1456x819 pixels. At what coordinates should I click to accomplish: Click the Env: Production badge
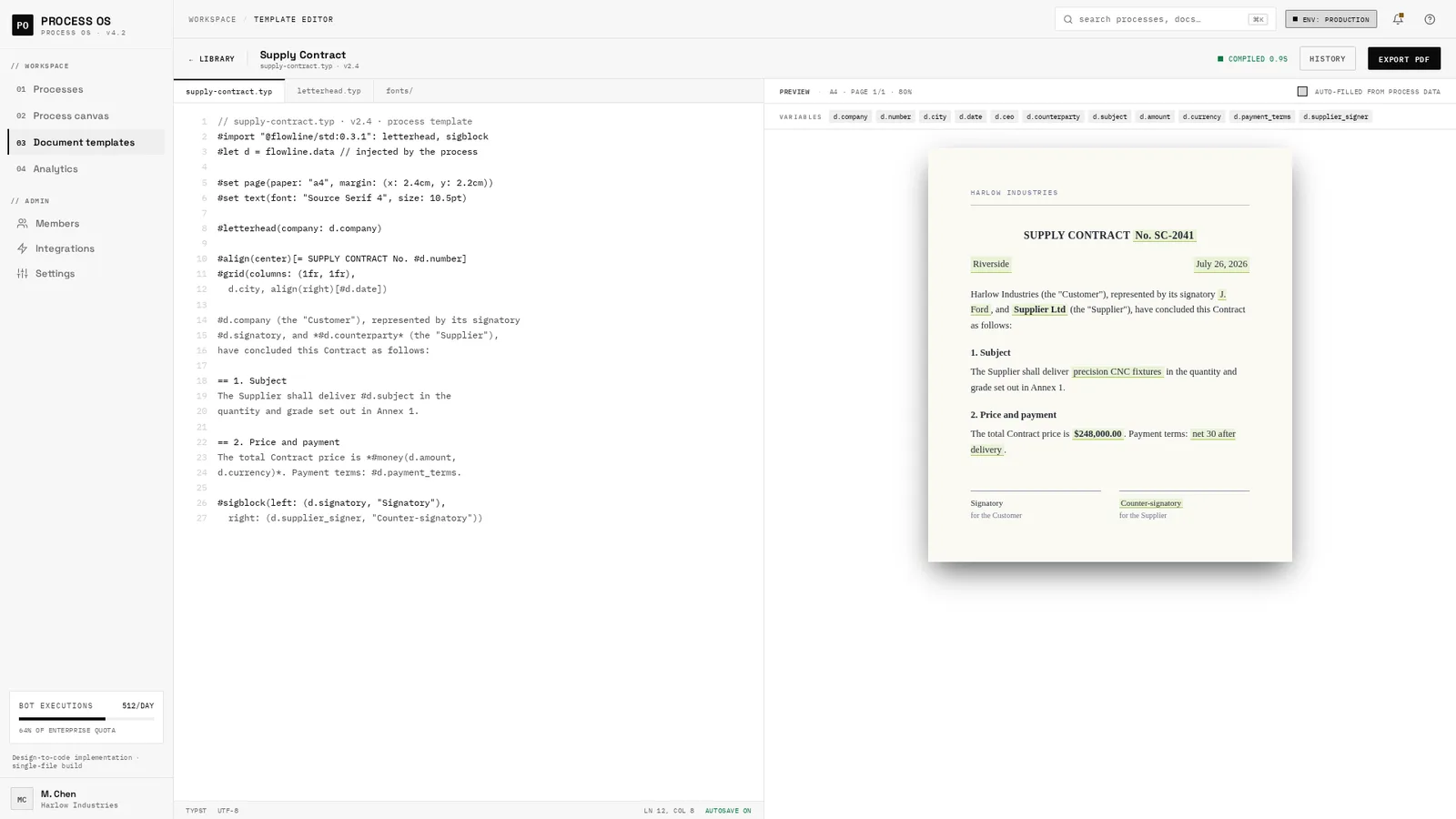click(x=1330, y=19)
